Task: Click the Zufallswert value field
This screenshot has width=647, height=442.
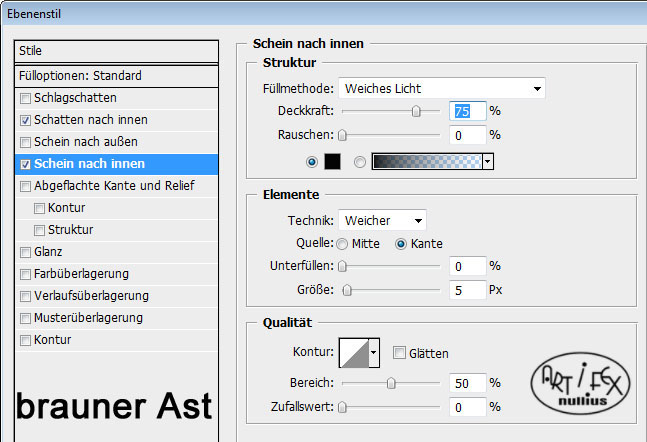Action: [468, 407]
